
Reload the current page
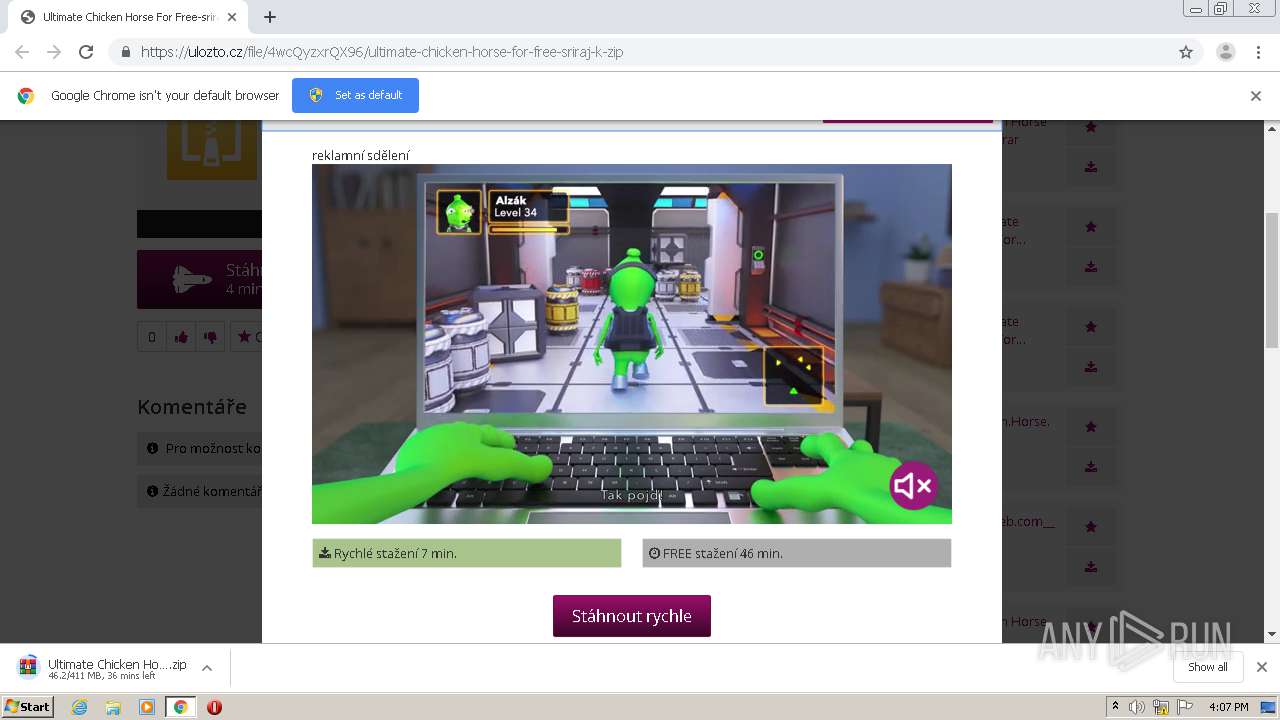86,52
